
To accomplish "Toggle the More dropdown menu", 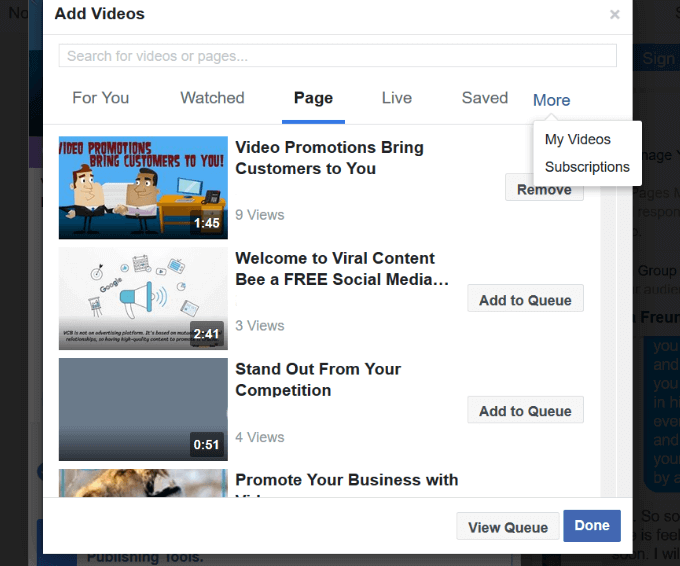I will (552, 100).
